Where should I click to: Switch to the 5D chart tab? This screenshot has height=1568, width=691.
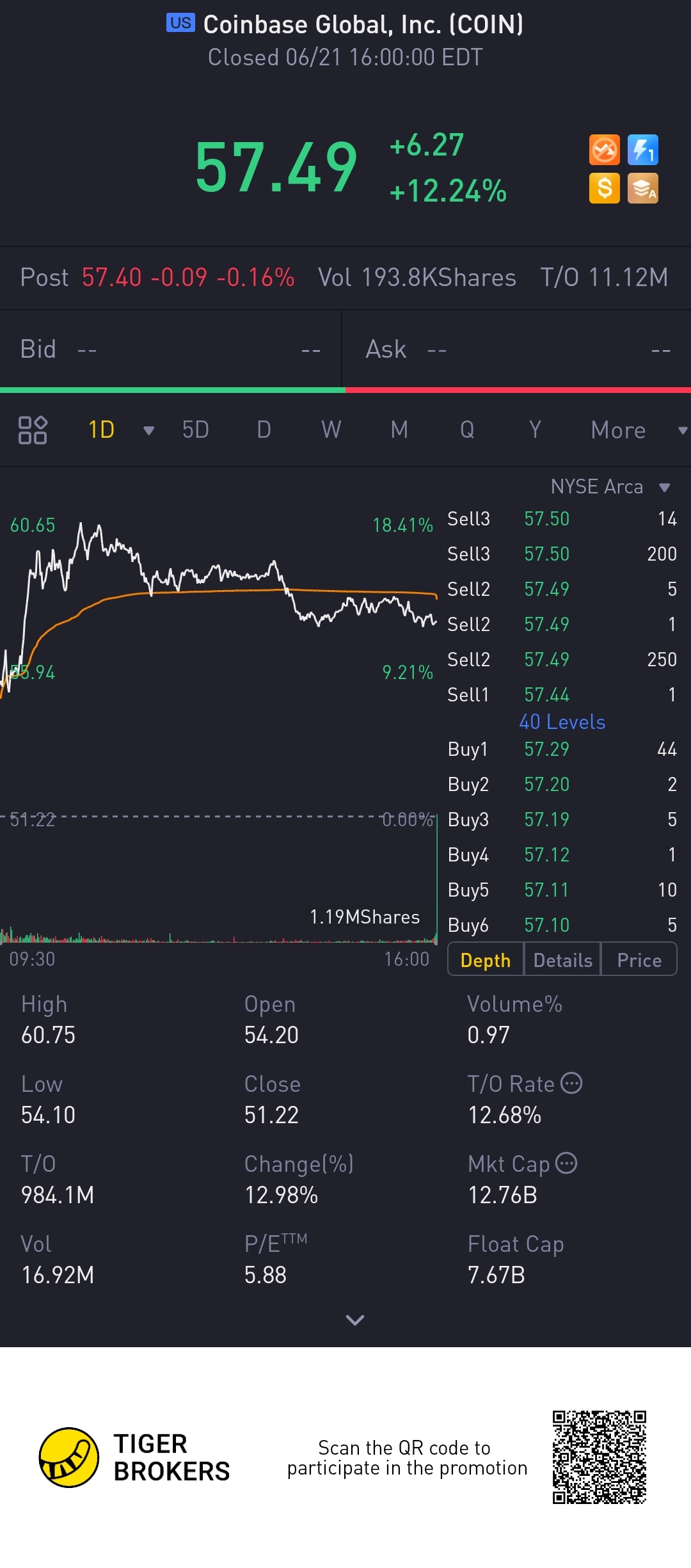[196, 430]
